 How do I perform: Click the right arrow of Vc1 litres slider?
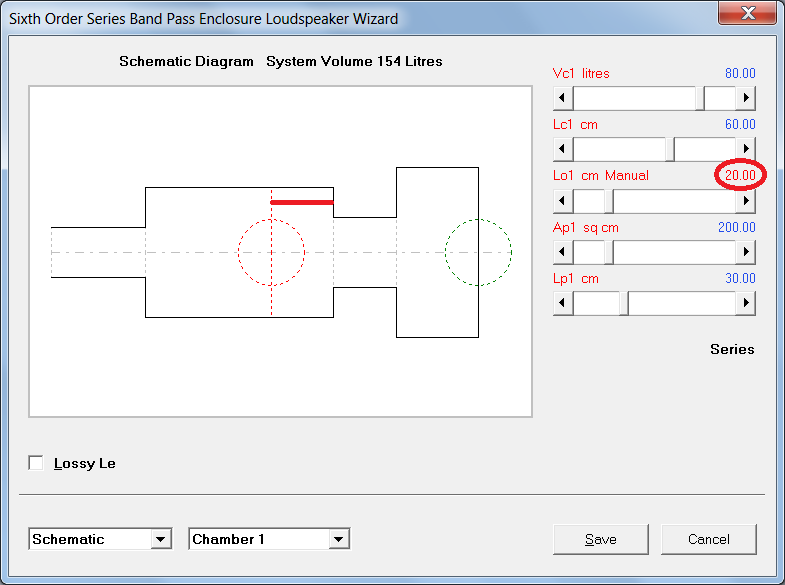tap(745, 98)
